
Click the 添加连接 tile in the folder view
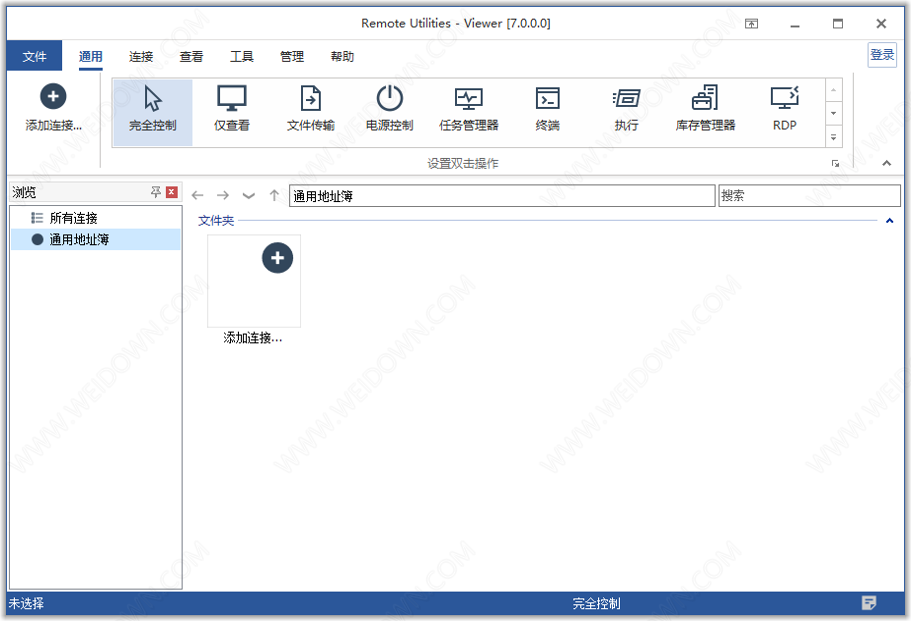click(254, 290)
